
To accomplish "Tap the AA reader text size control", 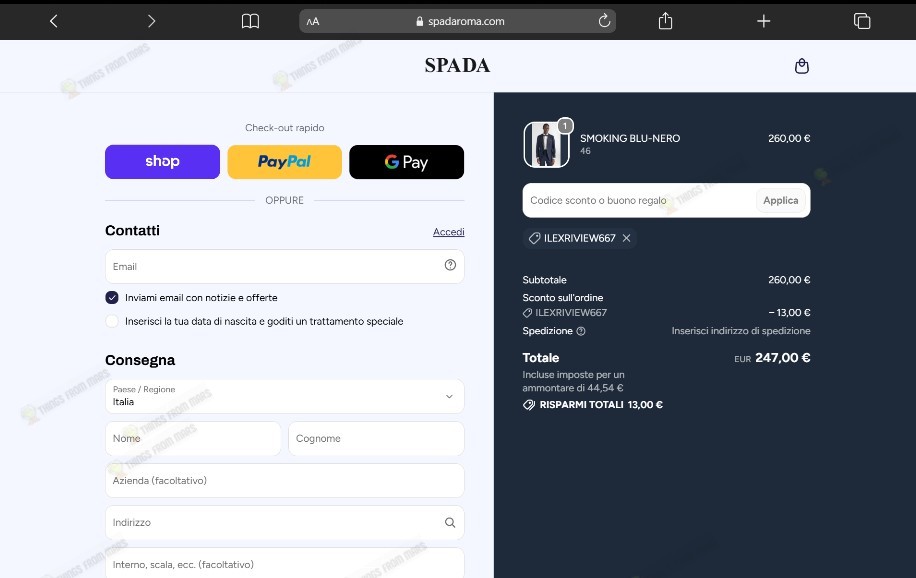I will pyautogui.click(x=313, y=22).
